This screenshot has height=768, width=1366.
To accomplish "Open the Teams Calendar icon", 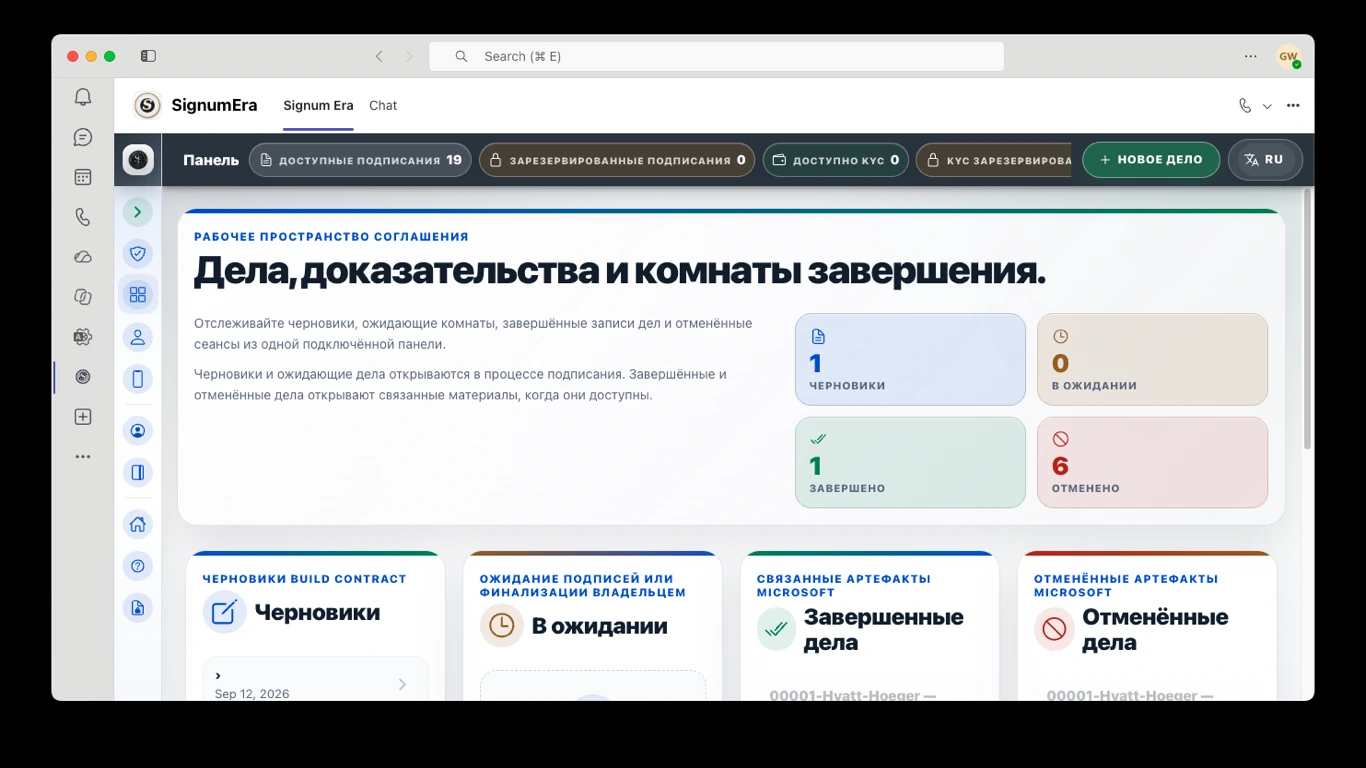I will [x=83, y=177].
